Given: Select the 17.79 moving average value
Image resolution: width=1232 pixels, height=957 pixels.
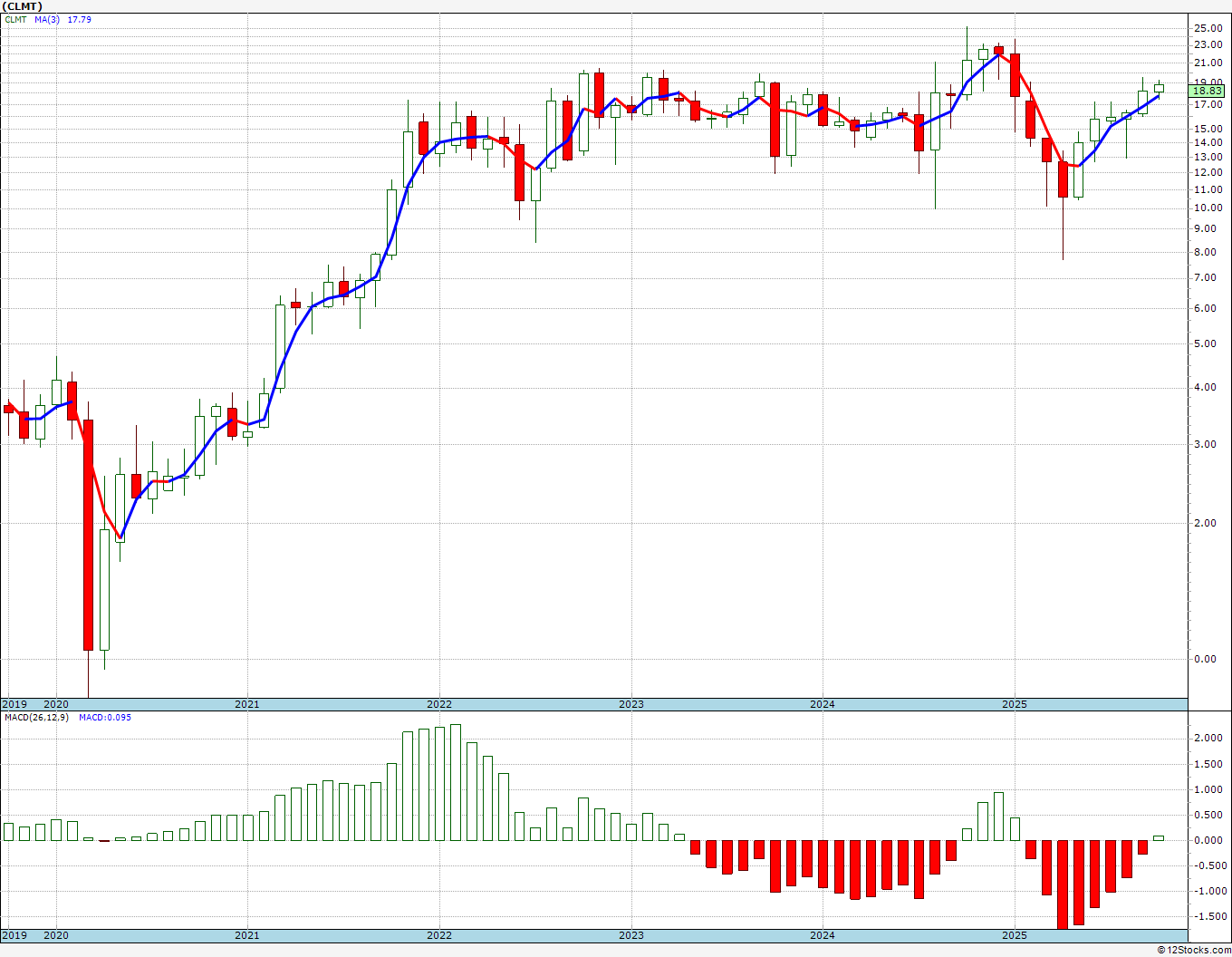Looking at the screenshot, I should click(x=80, y=19).
